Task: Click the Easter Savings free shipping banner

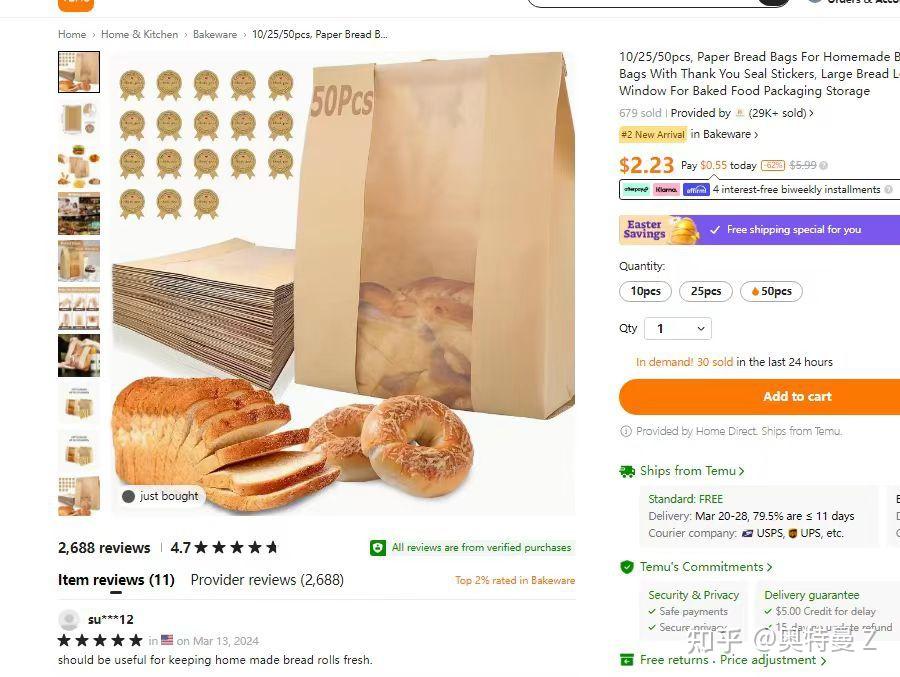Action: pyautogui.click(x=759, y=230)
